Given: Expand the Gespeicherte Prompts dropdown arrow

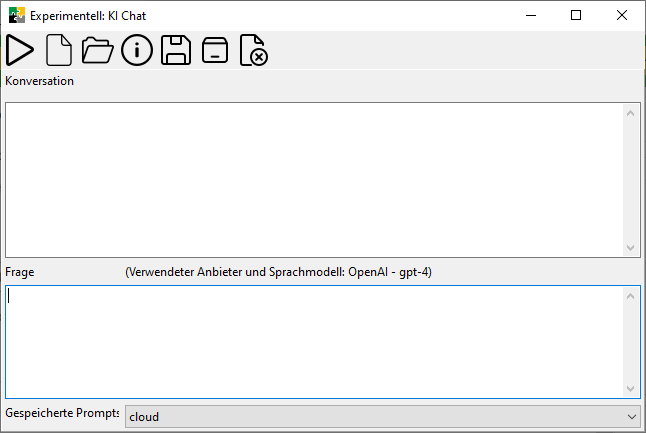Looking at the screenshot, I should pos(630,416).
